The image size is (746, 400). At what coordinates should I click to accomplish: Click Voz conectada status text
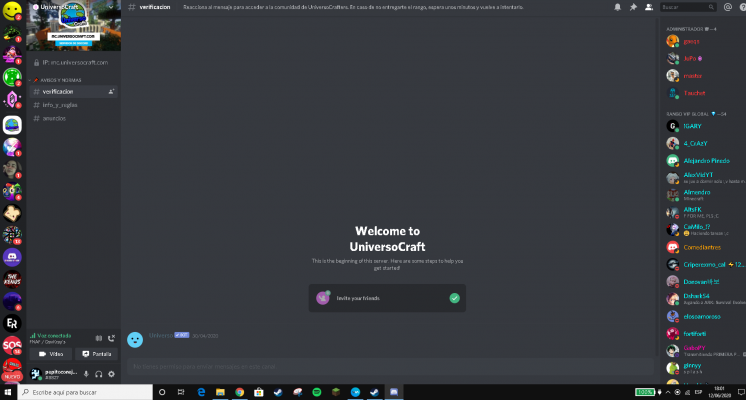coord(54,335)
